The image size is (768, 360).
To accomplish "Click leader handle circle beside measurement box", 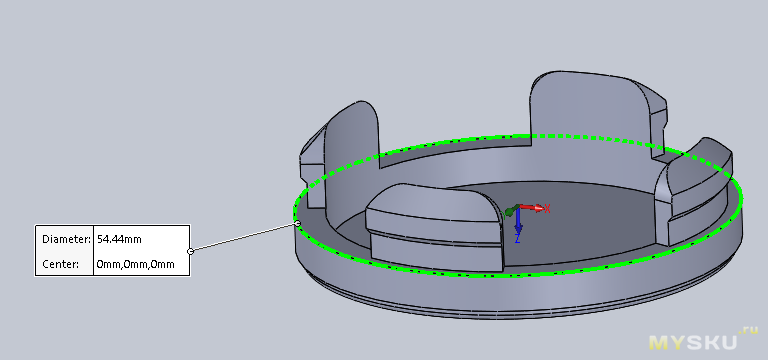I will pos(191,251).
